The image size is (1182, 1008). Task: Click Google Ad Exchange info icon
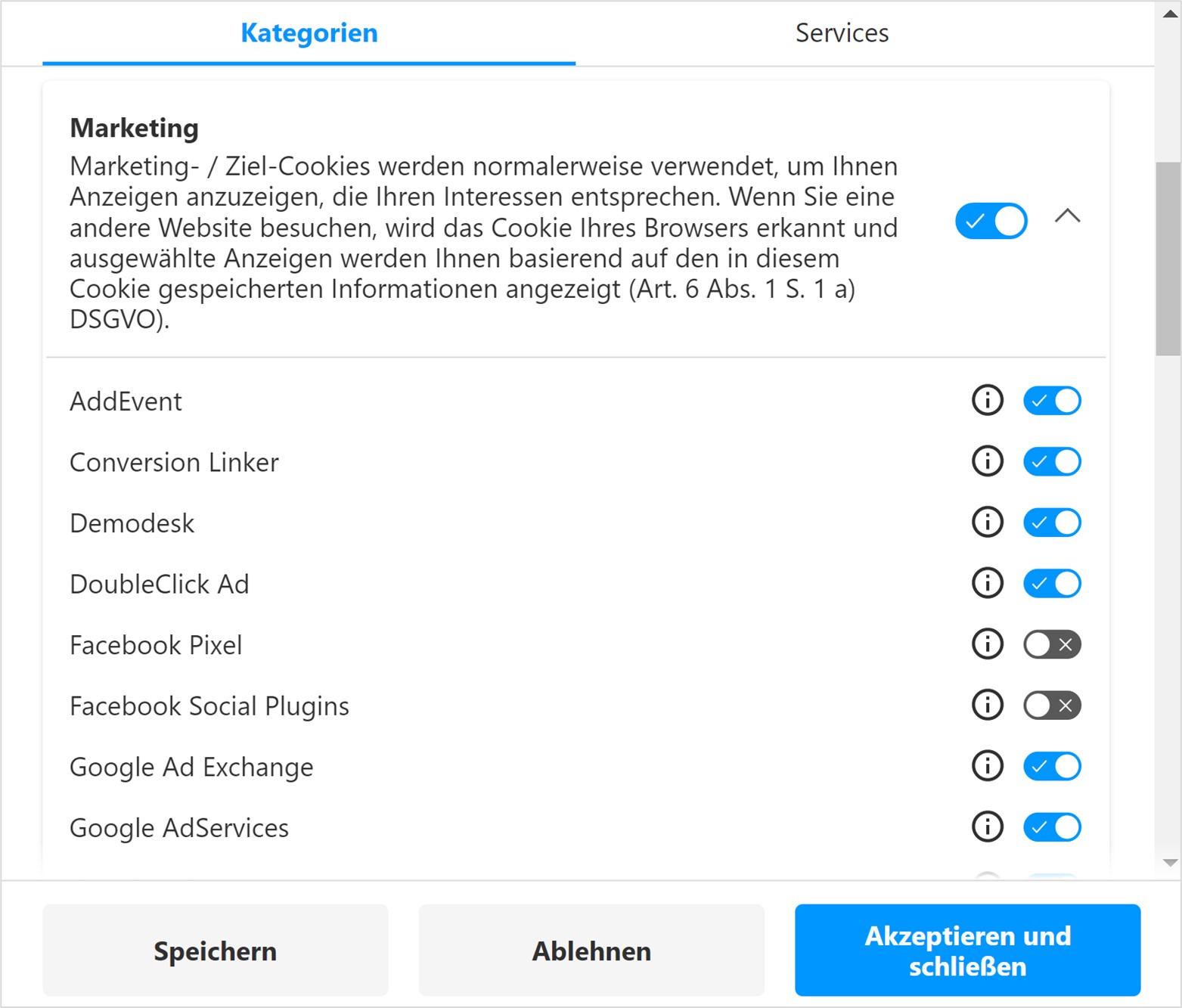(x=987, y=766)
